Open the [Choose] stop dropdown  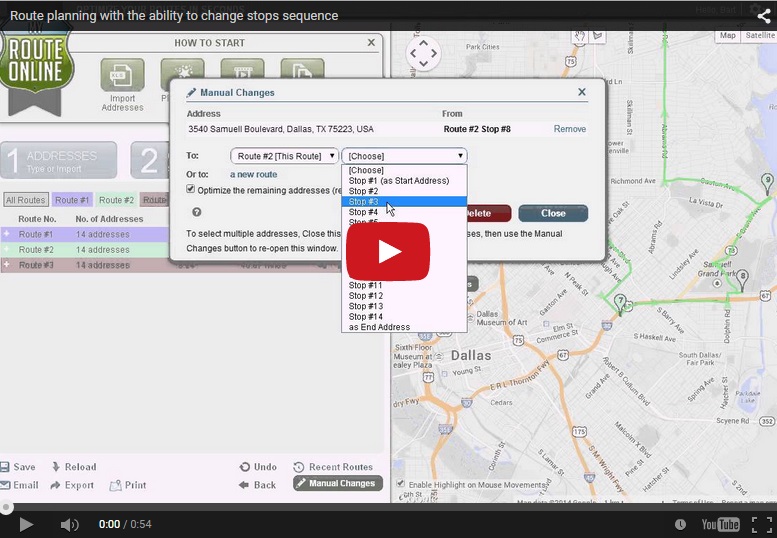click(x=404, y=156)
